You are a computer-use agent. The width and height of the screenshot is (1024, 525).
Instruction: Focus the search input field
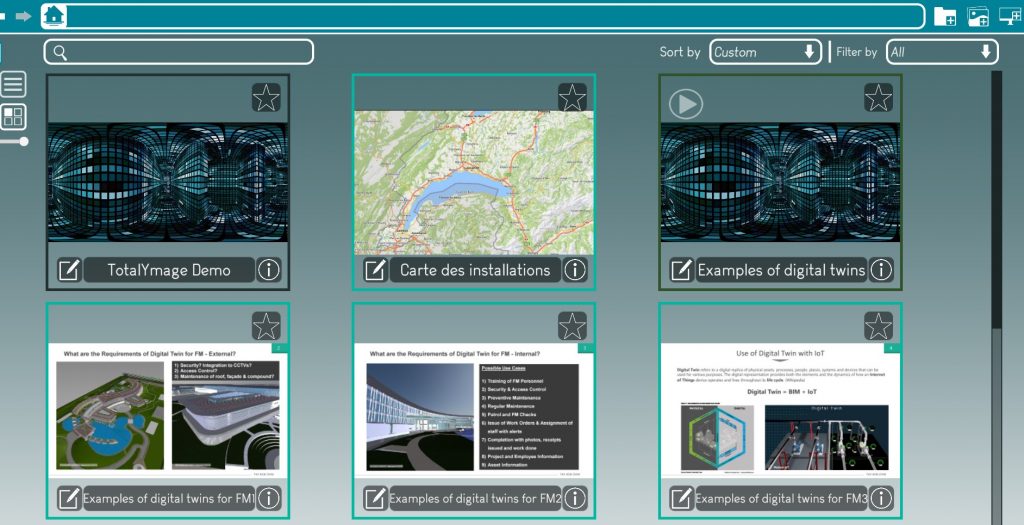(x=179, y=52)
